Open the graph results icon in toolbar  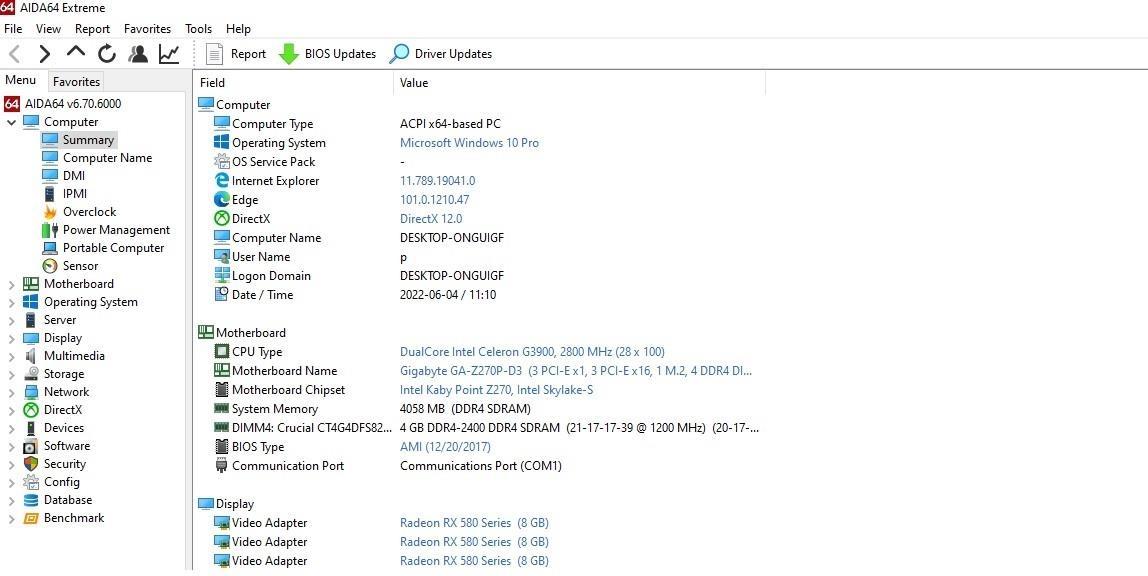coord(169,53)
